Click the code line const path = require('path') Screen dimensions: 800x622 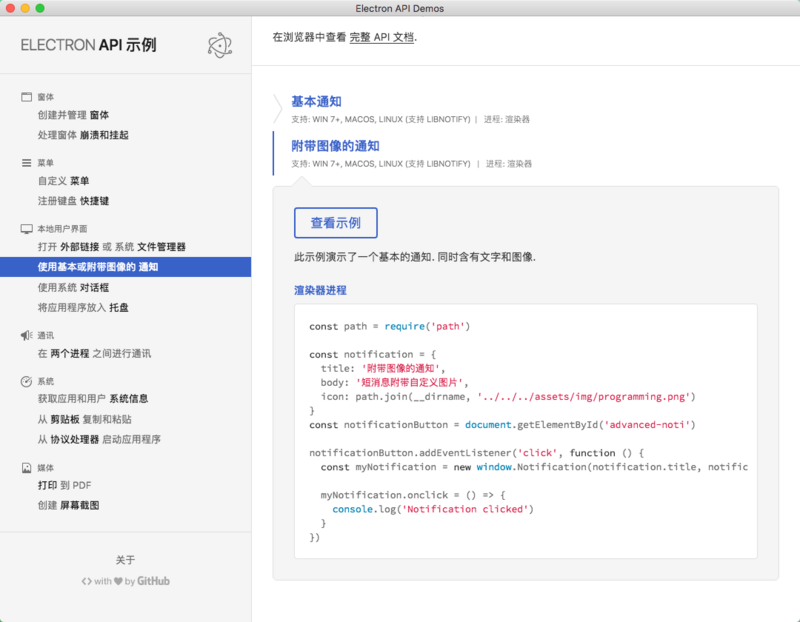390,327
